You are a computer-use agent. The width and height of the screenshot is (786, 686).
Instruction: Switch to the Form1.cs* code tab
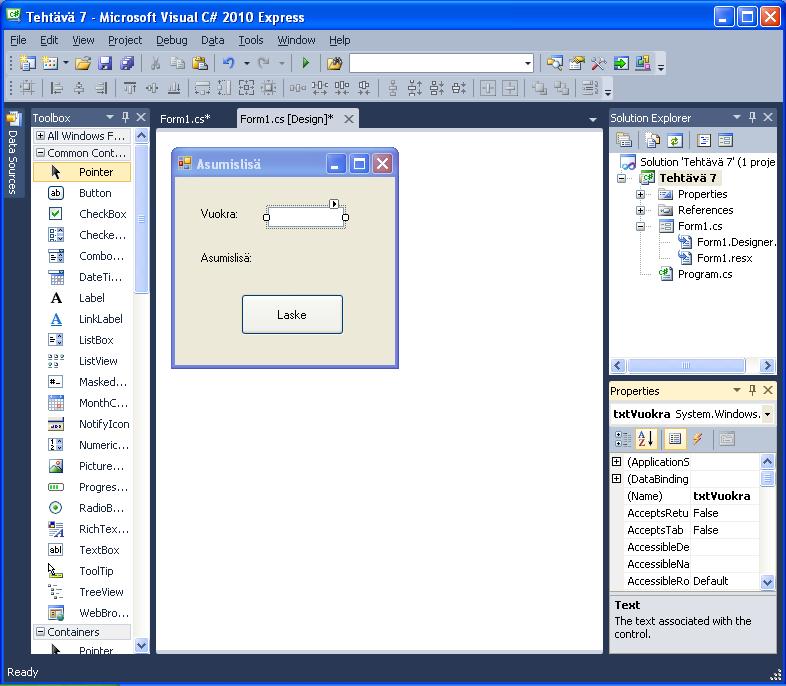[x=185, y=119]
